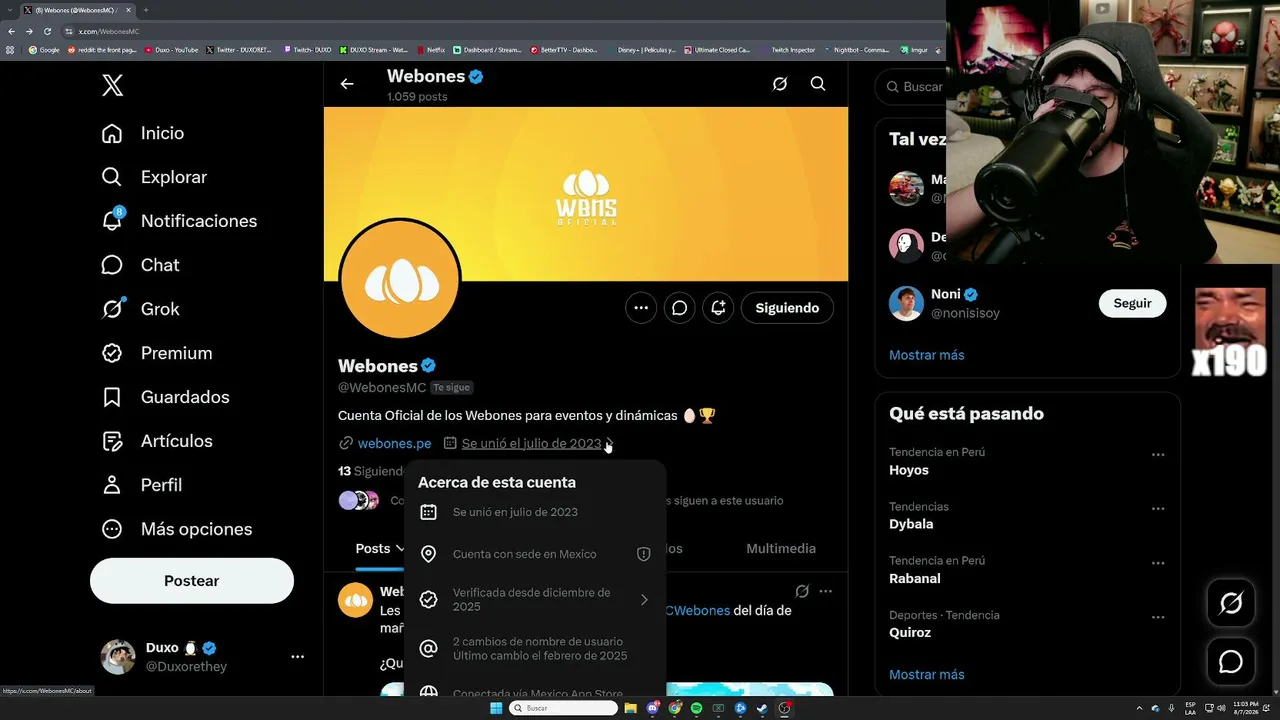This screenshot has height=720, width=1280.
Task: Open Chat from the sidebar
Action: coord(141,265)
